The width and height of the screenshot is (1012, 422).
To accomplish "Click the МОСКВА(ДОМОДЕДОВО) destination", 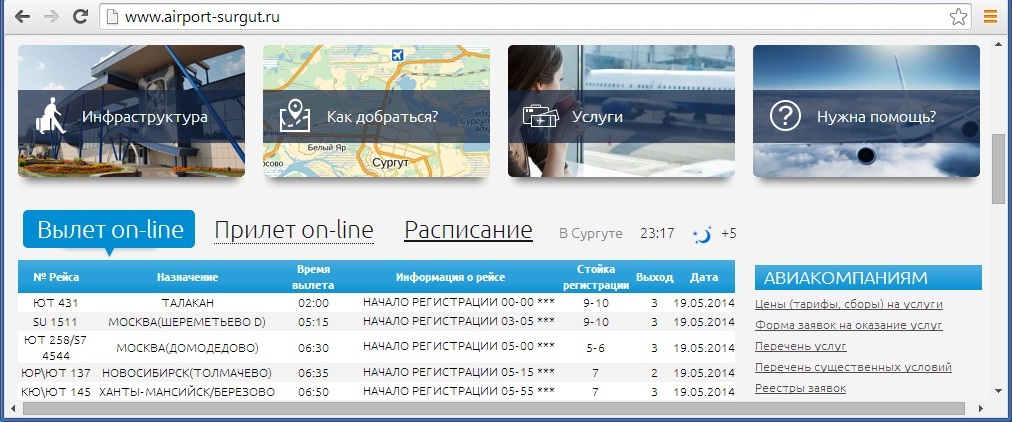I will (x=187, y=348).
